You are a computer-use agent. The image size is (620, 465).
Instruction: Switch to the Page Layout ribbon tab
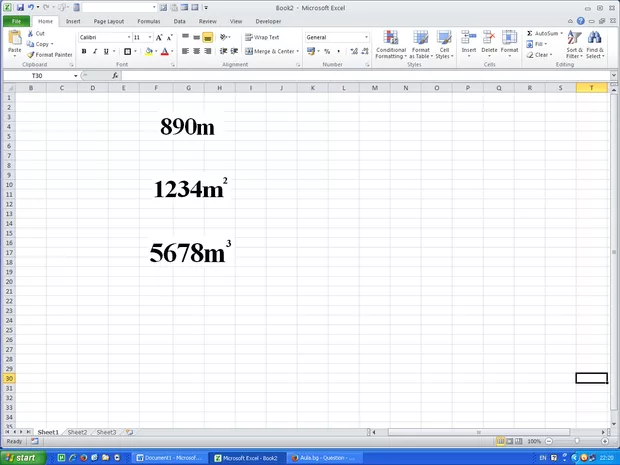click(x=109, y=21)
